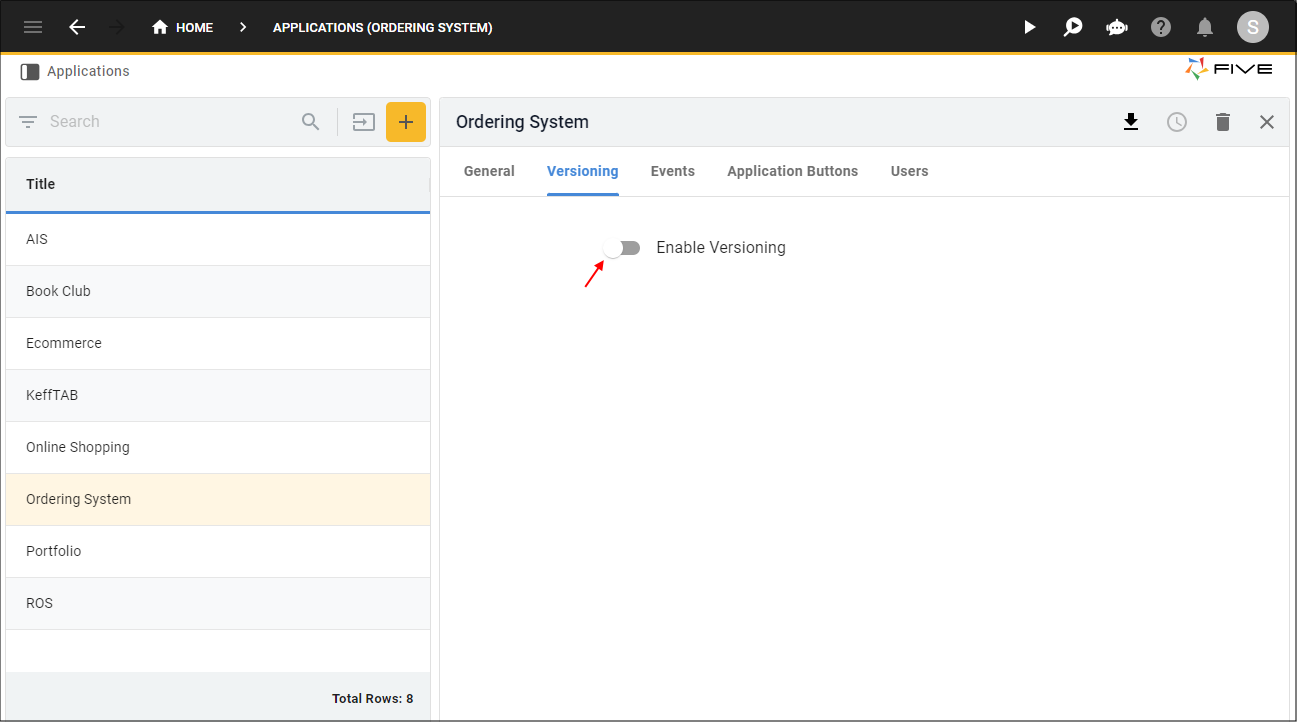
Task: Select the Book Club application row
Action: 218,291
